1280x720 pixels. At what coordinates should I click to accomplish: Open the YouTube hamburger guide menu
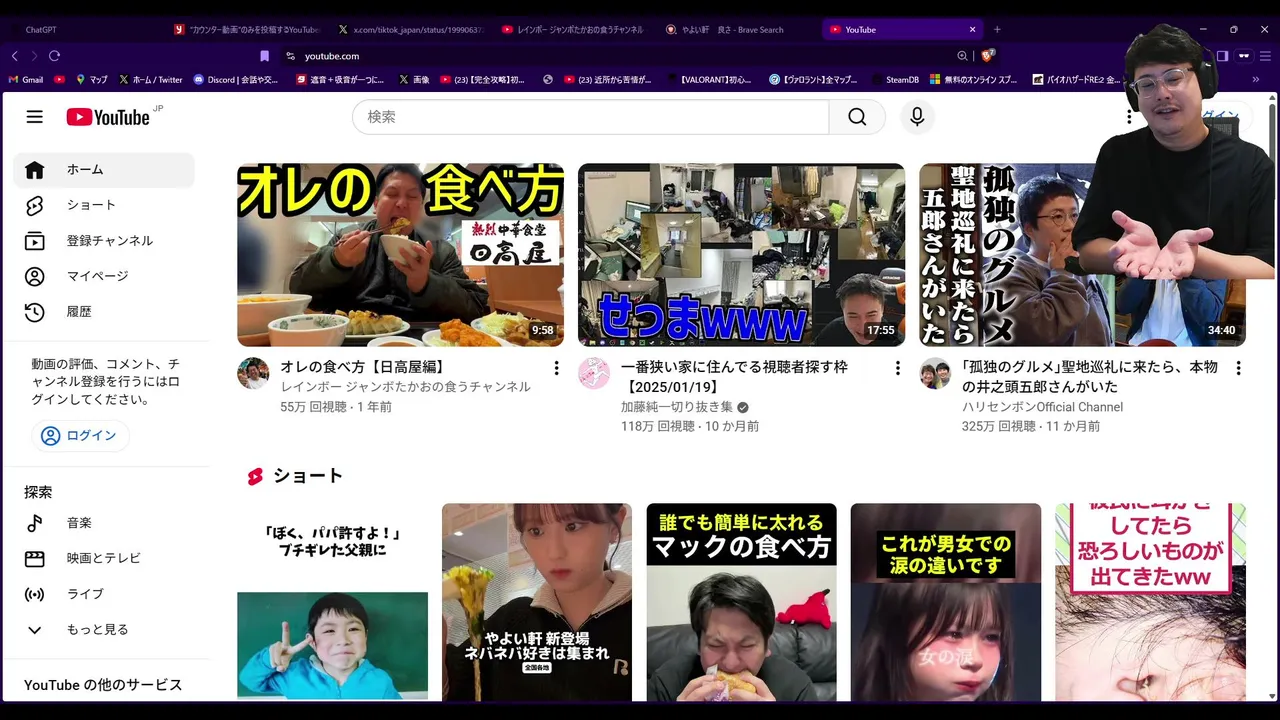point(35,117)
